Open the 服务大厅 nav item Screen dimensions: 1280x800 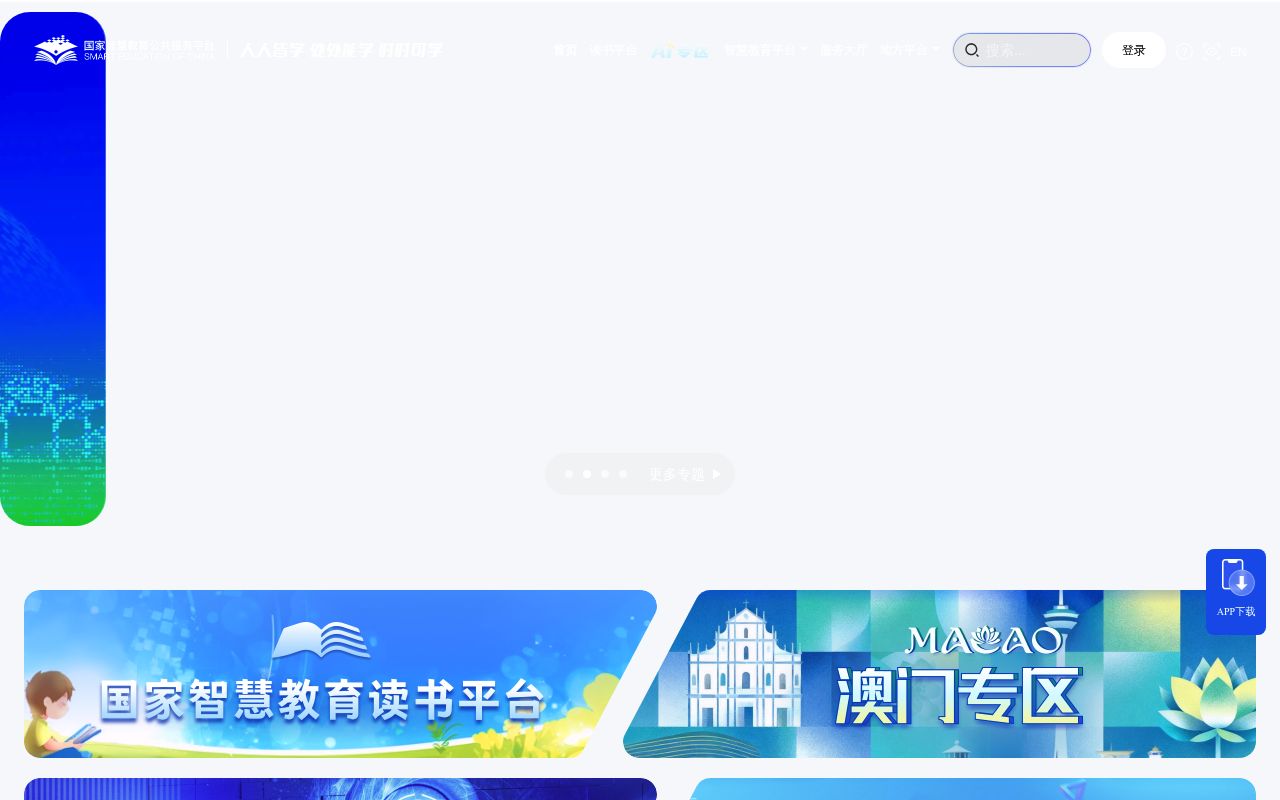click(844, 50)
